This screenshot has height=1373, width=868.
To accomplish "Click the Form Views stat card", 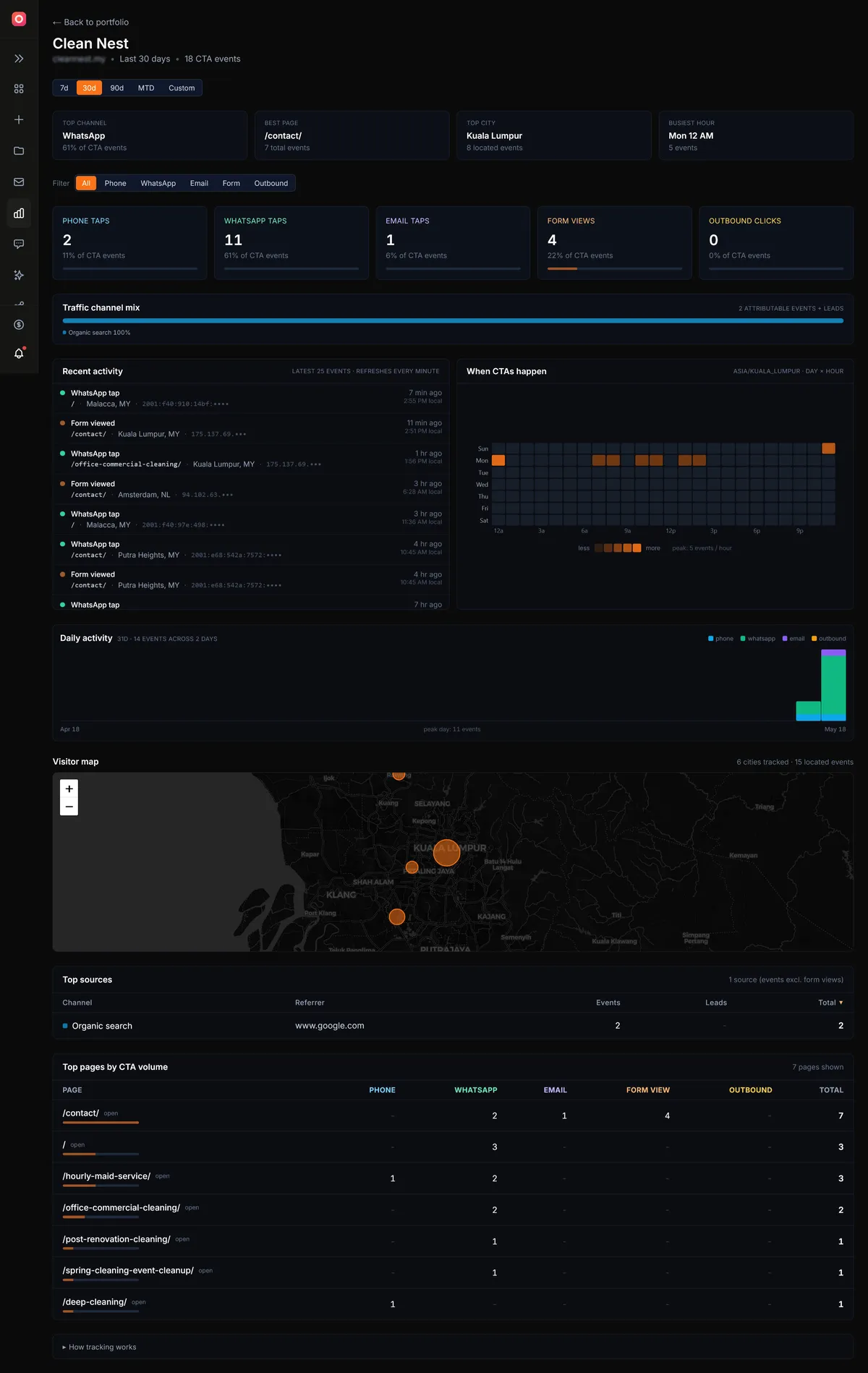I will pyautogui.click(x=615, y=243).
